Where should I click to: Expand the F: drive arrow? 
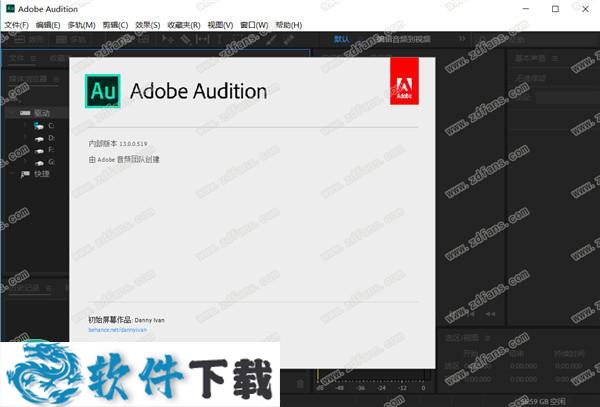(x=25, y=150)
